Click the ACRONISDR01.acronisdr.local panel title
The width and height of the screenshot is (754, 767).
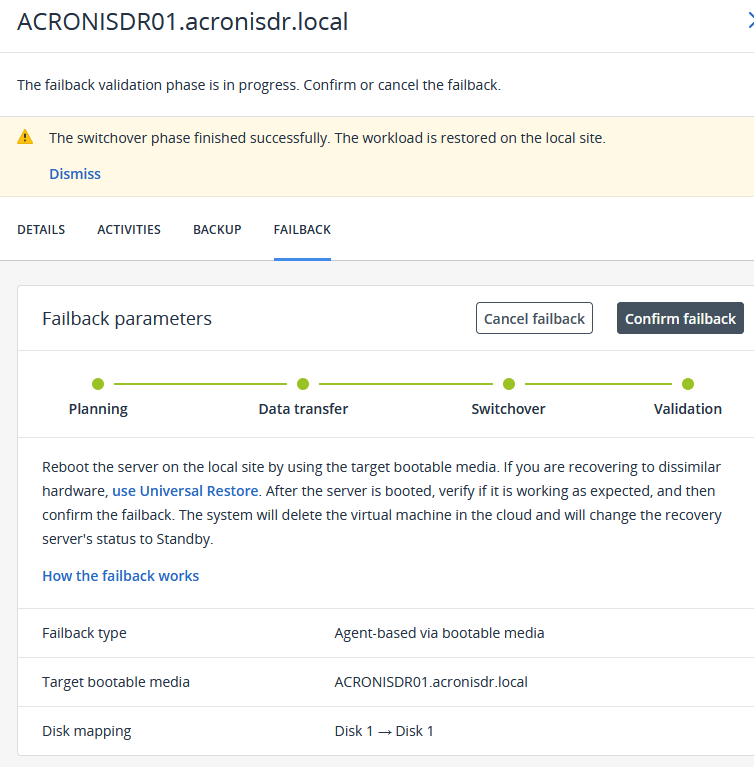(183, 22)
